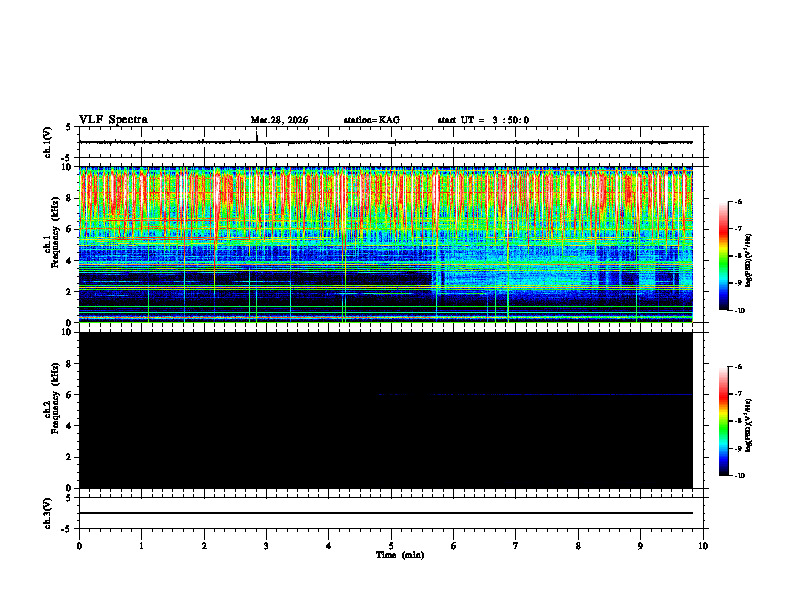Click the "5" tick on ch.1(V) axis
Image resolution: width=792 pixels, height=612 pixels.
(70, 127)
